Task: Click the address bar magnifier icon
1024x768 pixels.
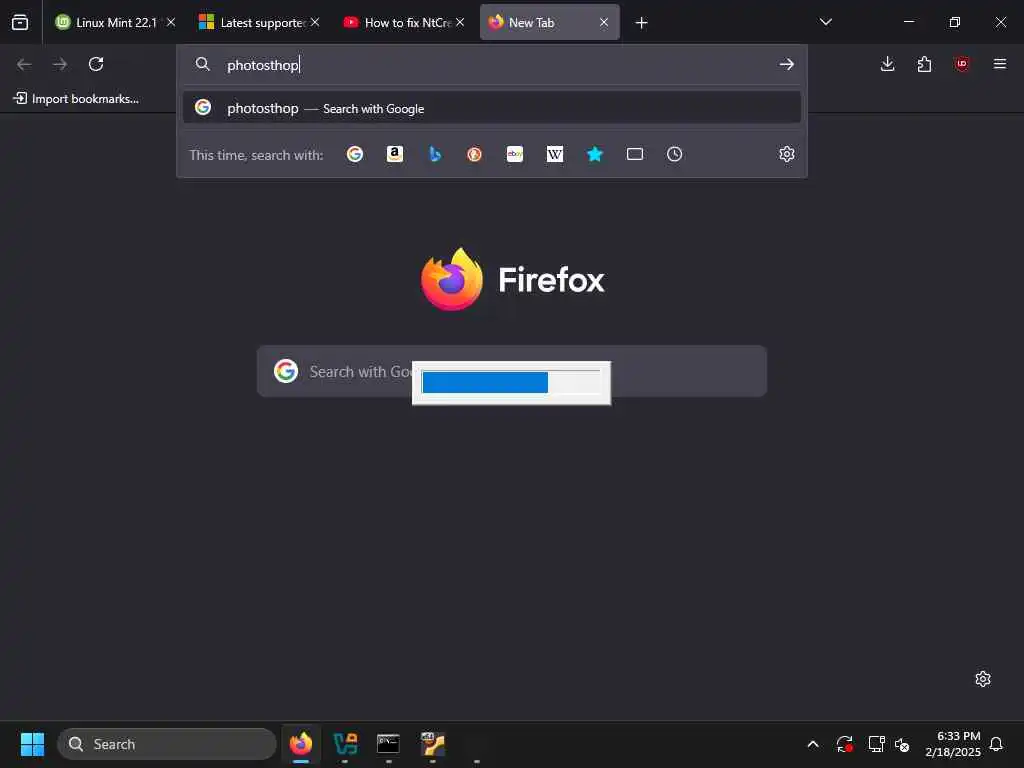Action: [x=202, y=64]
